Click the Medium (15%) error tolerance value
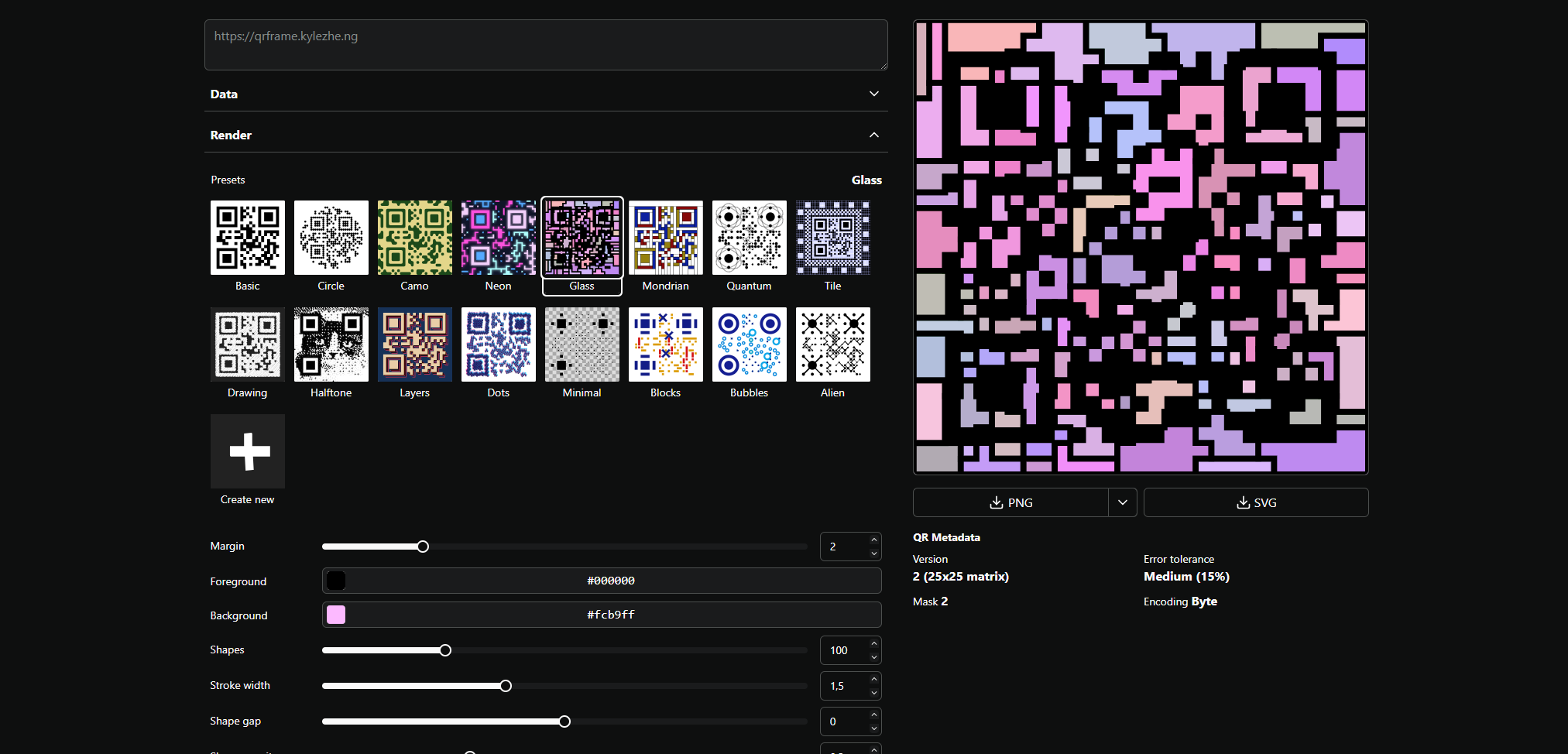 [1186, 577]
